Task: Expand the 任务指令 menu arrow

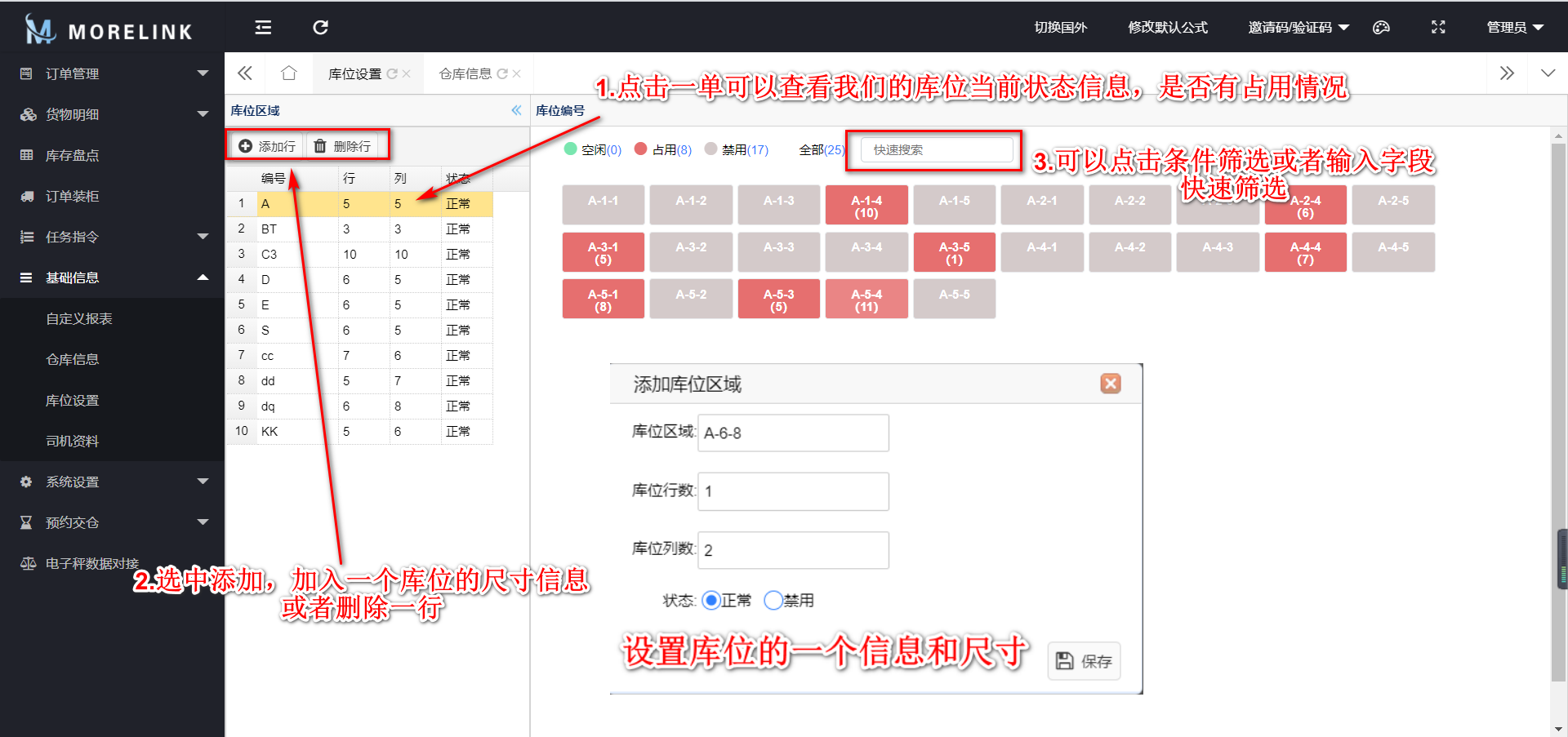Action: tap(203, 237)
